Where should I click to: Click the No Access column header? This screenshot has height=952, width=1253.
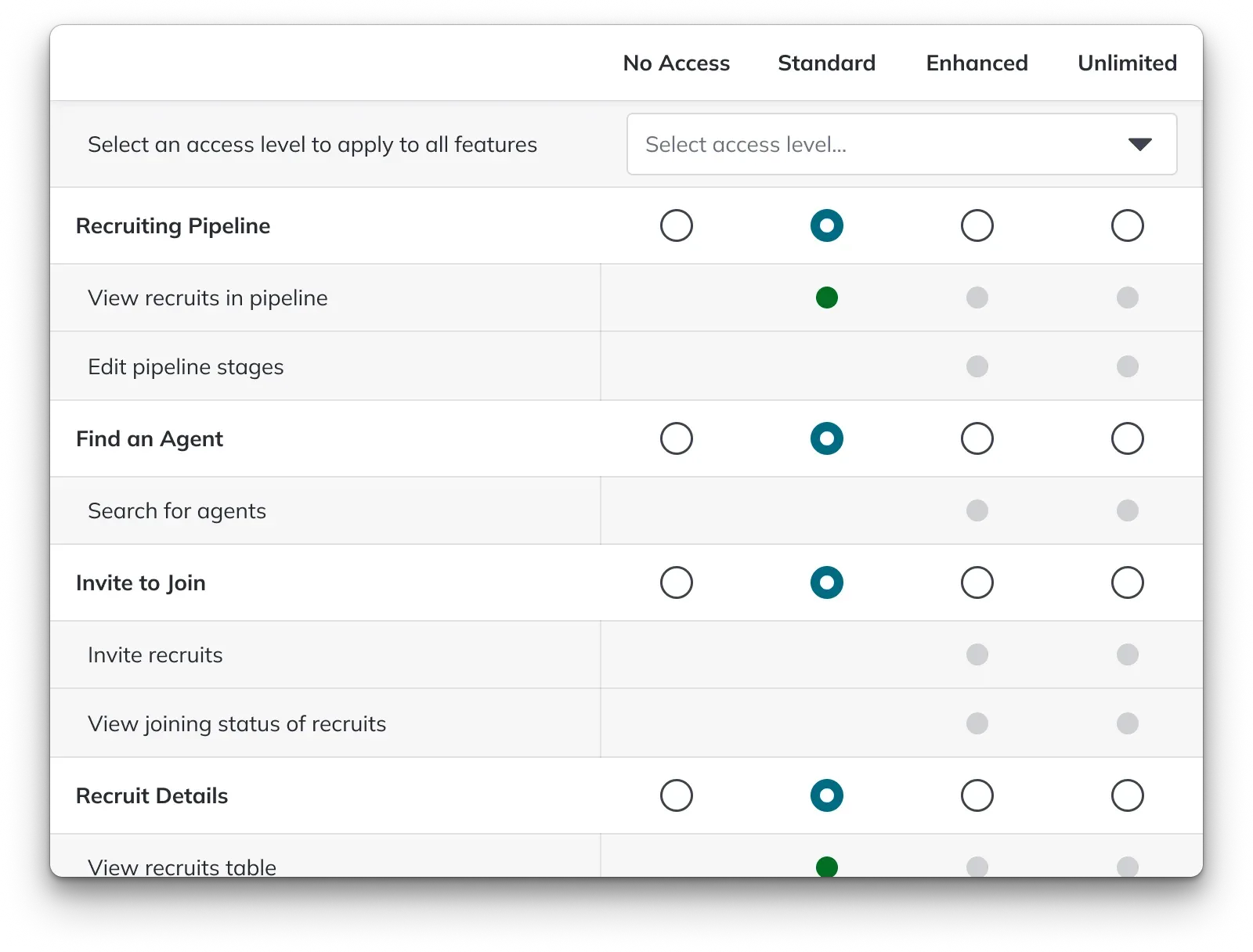point(677,63)
